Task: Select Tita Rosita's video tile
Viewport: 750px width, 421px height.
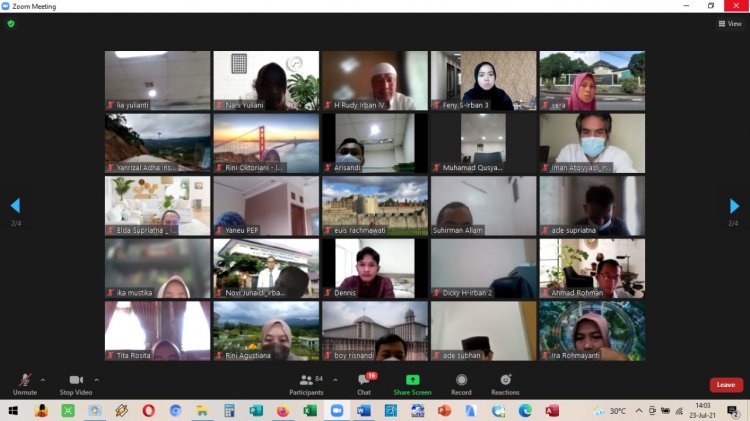Action: pos(157,331)
